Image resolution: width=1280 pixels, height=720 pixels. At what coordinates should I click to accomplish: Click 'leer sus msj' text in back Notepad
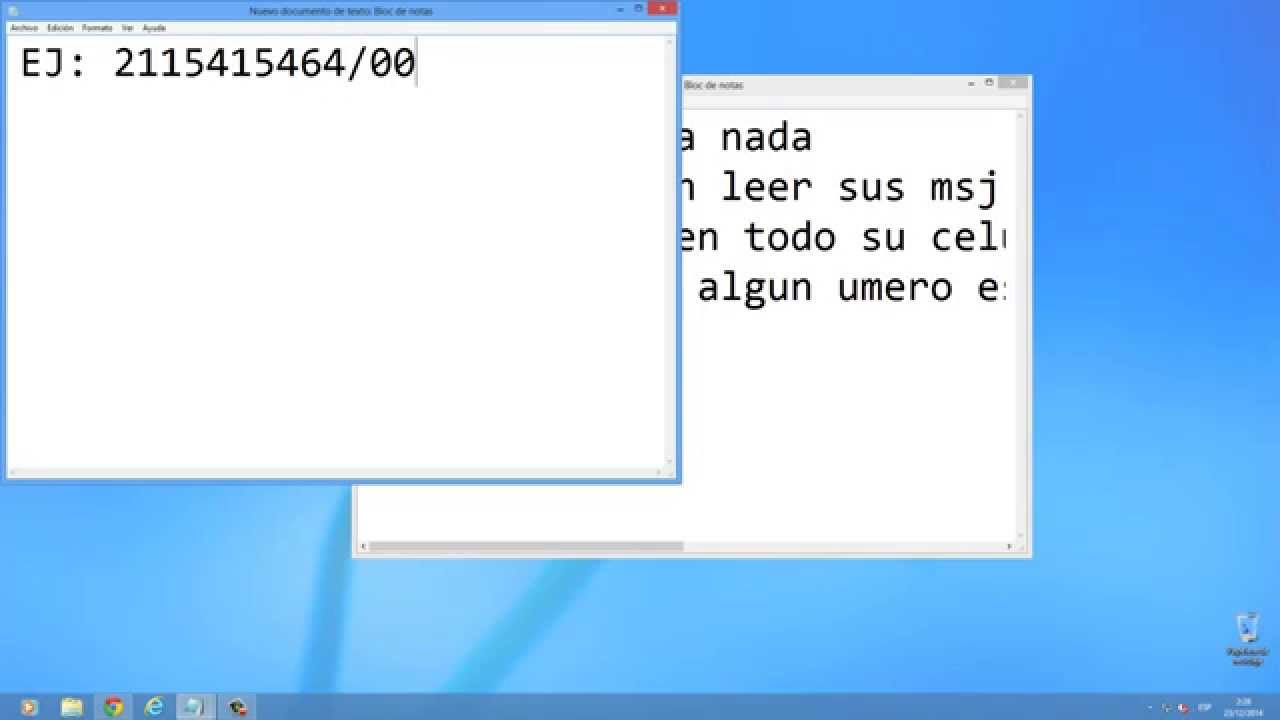tap(861, 187)
